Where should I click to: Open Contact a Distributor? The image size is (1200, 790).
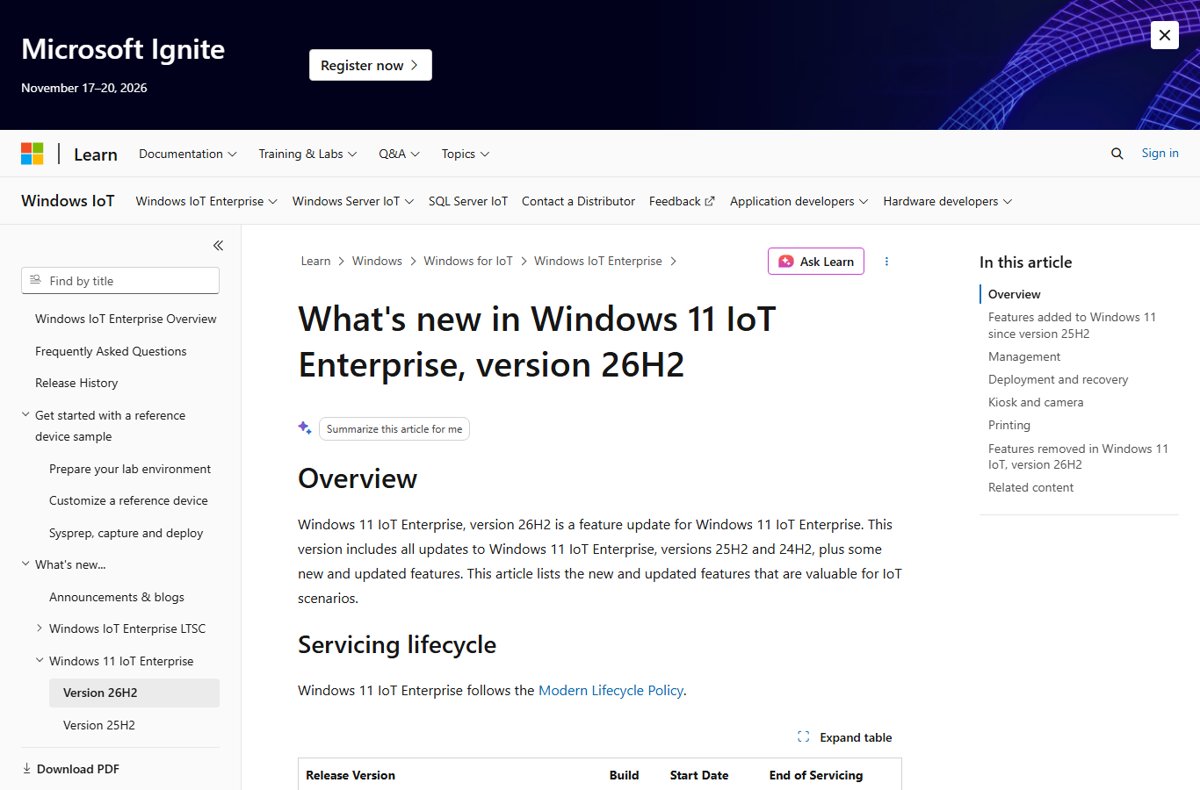click(x=578, y=201)
